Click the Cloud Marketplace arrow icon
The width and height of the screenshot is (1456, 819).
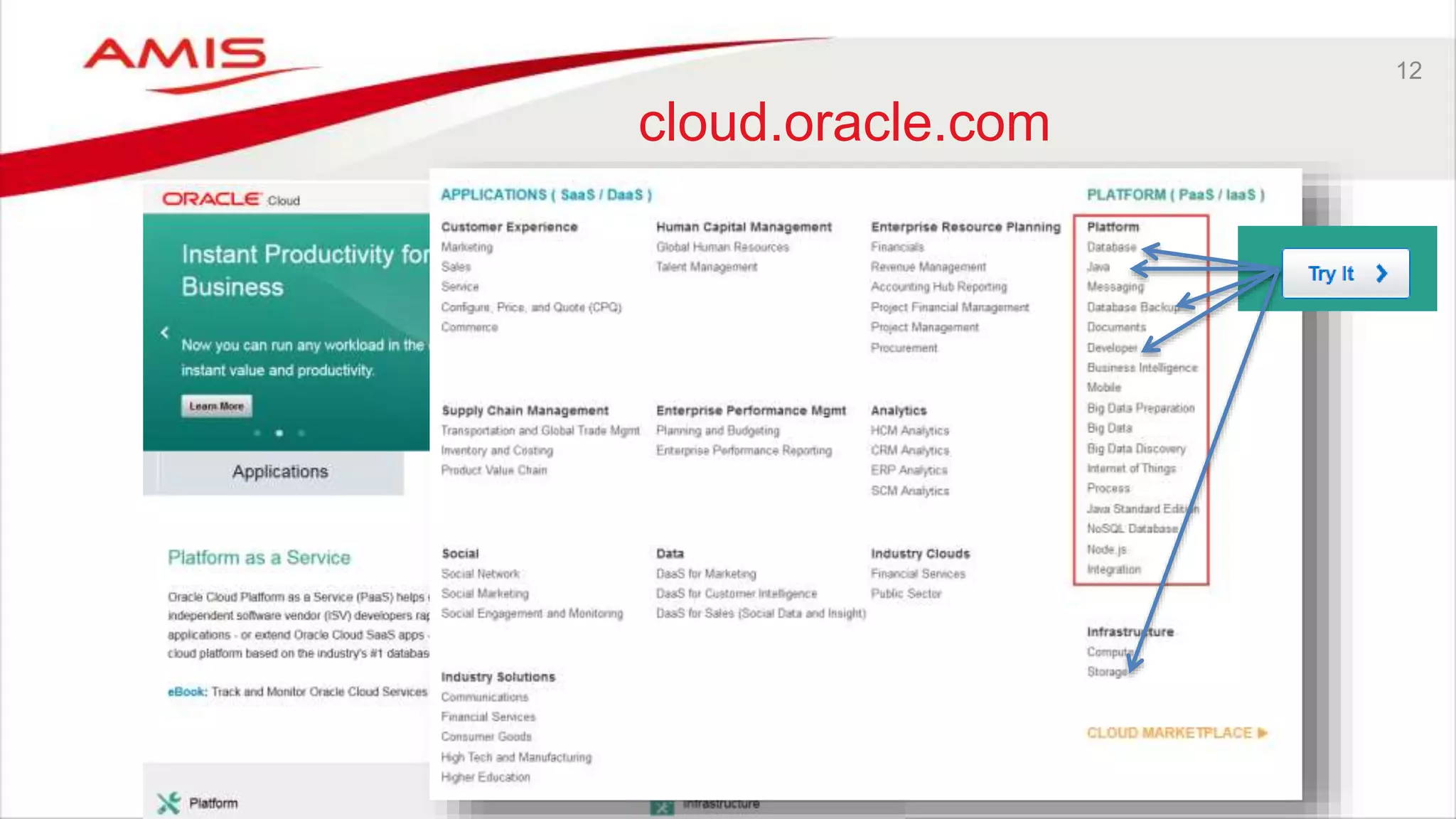point(1263,733)
